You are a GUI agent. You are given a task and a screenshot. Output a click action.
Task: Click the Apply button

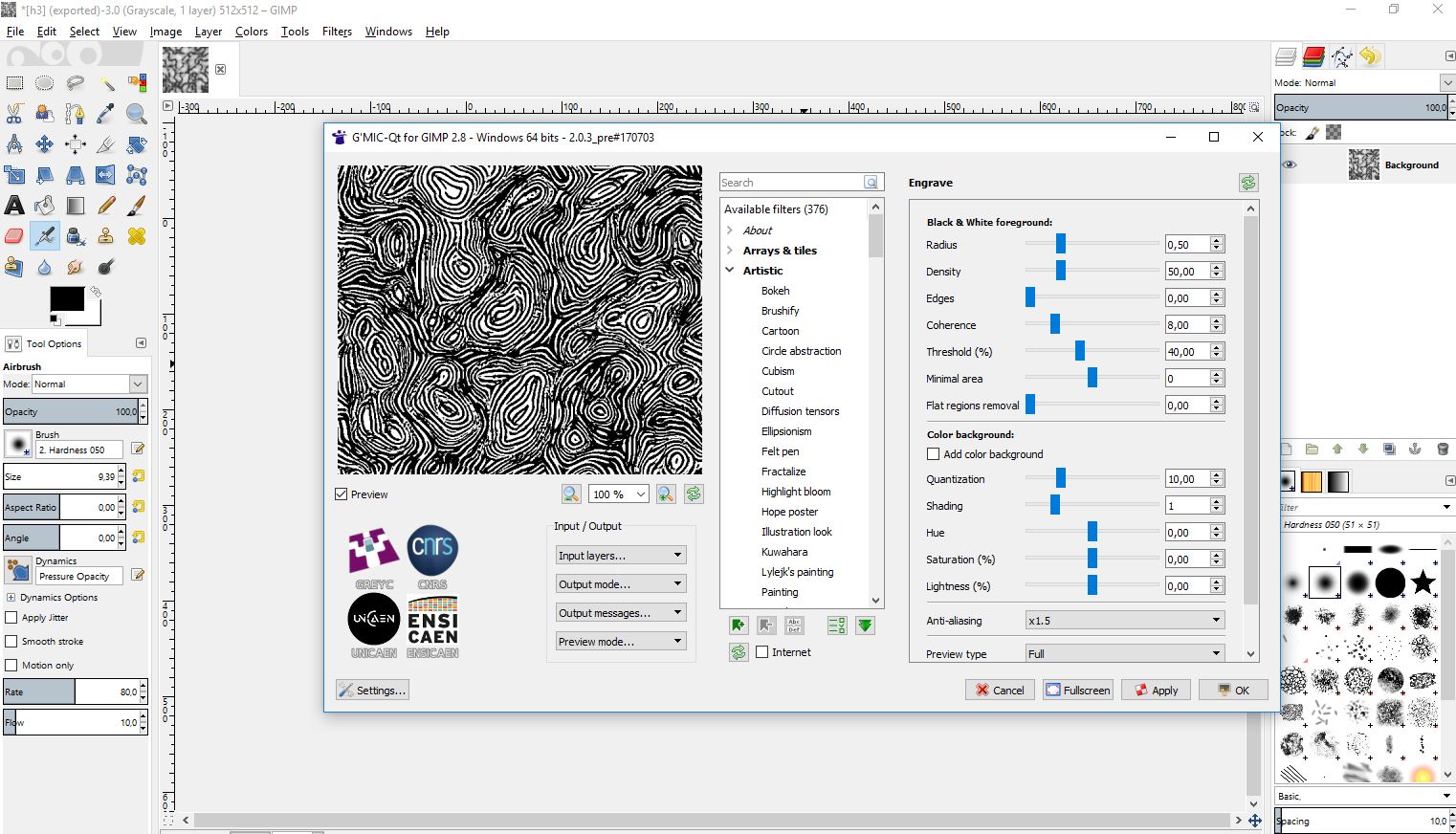[1157, 690]
